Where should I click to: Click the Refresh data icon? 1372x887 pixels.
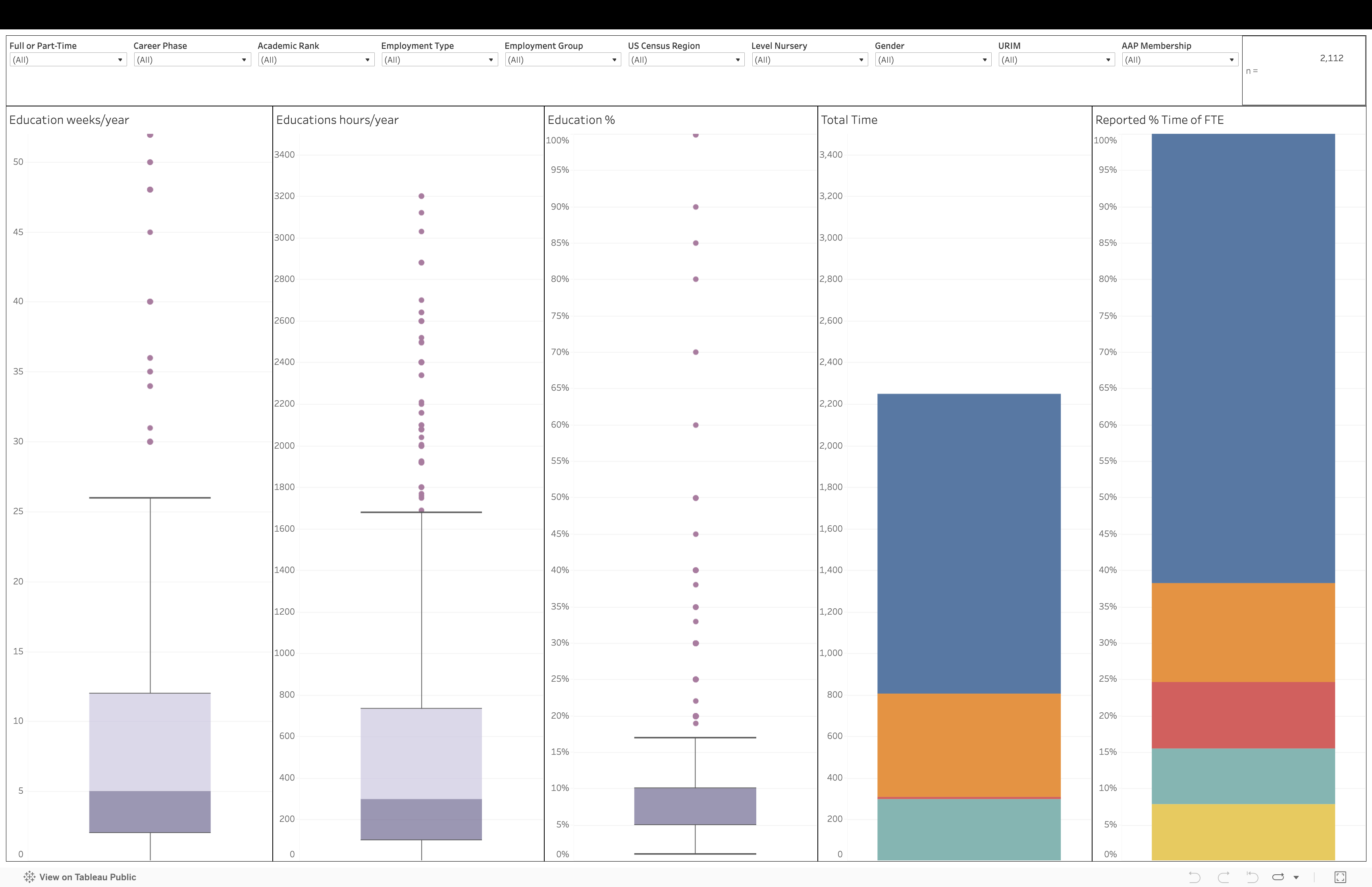pos(1278,877)
